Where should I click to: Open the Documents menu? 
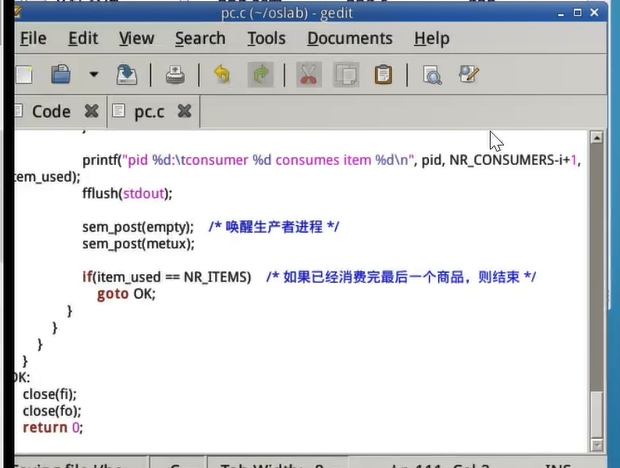(x=350, y=38)
